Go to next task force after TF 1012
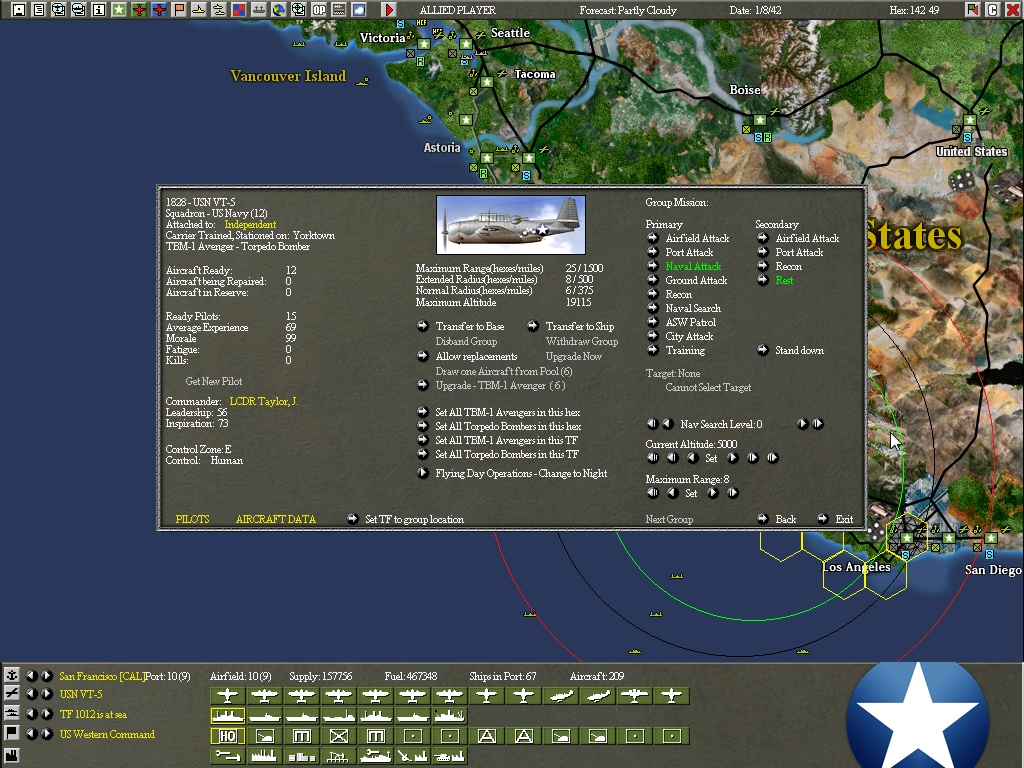The width and height of the screenshot is (1024, 768). pyautogui.click(x=46, y=713)
